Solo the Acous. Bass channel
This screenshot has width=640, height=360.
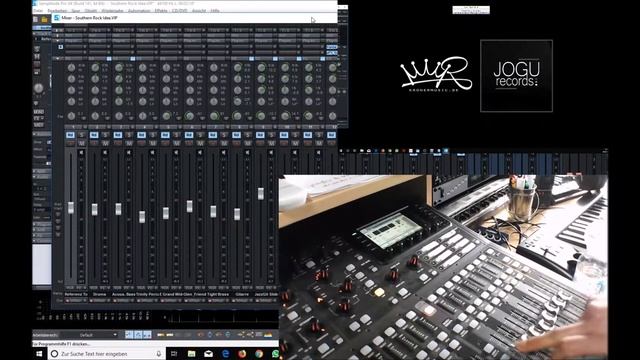coord(129,135)
